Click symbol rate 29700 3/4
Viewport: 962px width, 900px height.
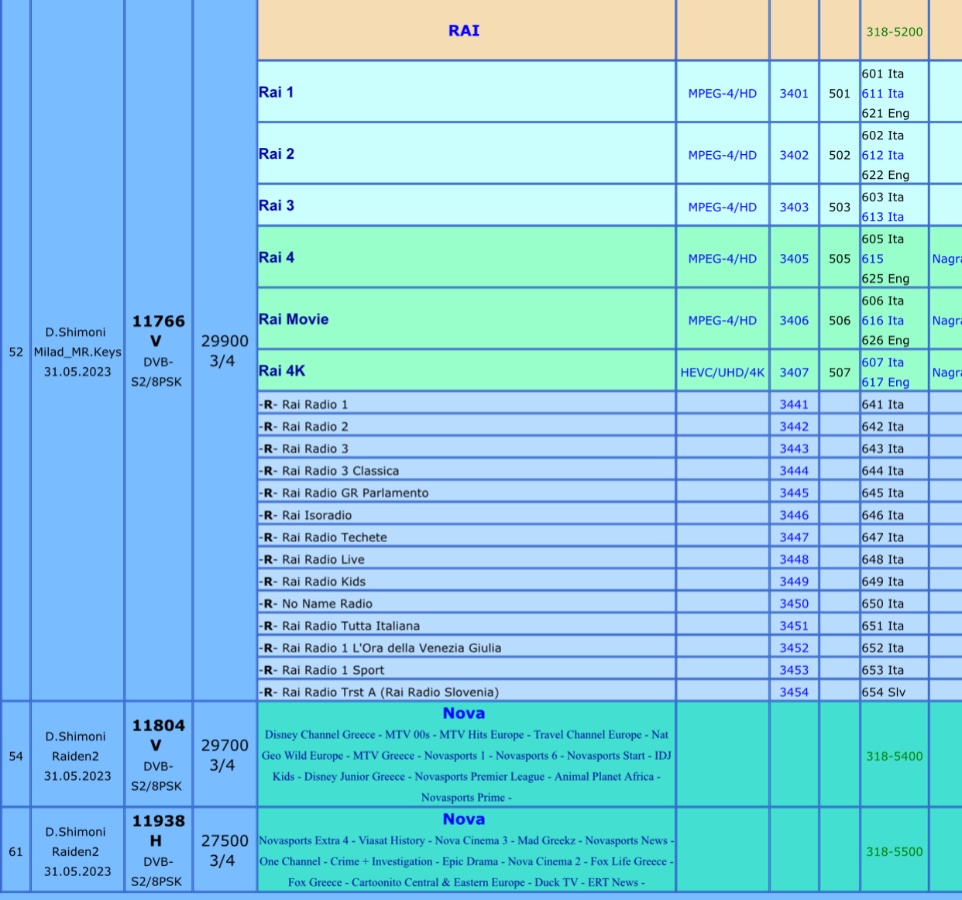[224, 755]
